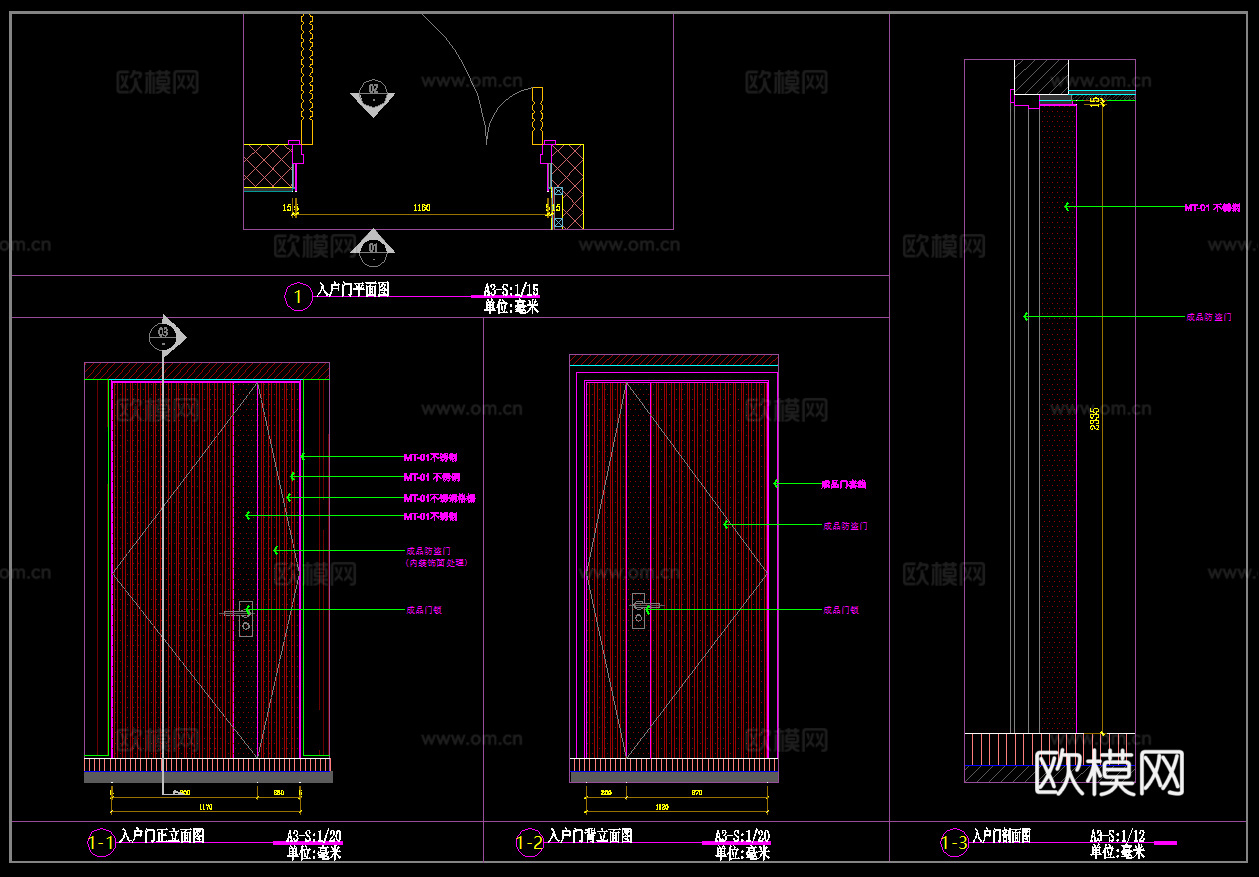The width and height of the screenshot is (1259, 877).
Task: Select the circled 1-3 drawing number bubble
Action: [x=954, y=843]
